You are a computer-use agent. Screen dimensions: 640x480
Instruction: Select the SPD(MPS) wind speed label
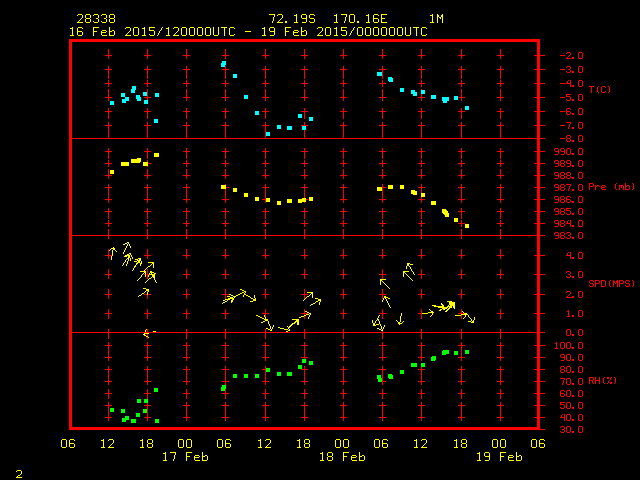(611, 283)
